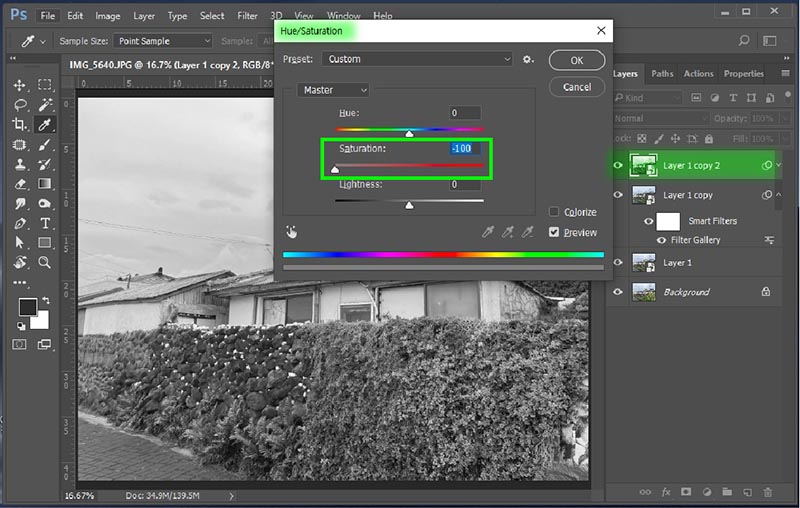Select the Hand tool
The height and width of the screenshot is (508, 800).
coord(19,263)
